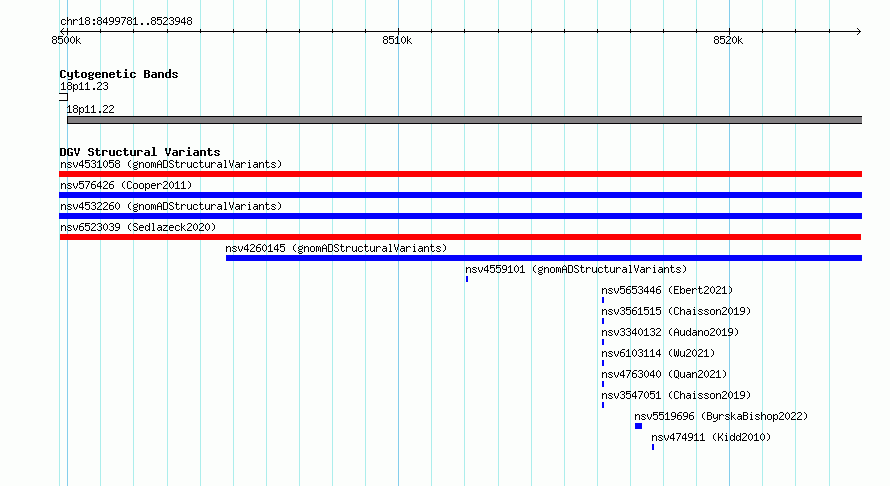Open nsv6523039 (Sedlazeck2020) label
The image size is (890, 486).
(x=138, y=227)
